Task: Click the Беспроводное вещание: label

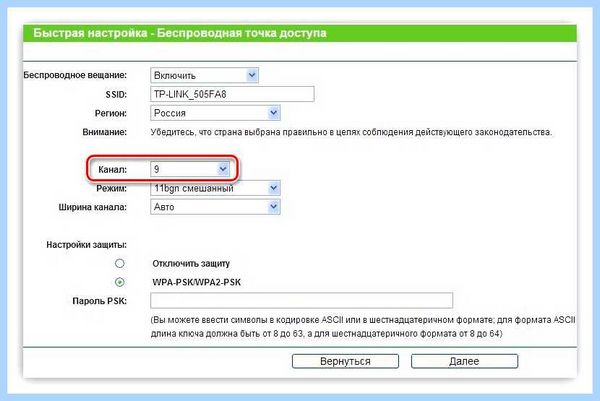Action: click(x=75, y=75)
